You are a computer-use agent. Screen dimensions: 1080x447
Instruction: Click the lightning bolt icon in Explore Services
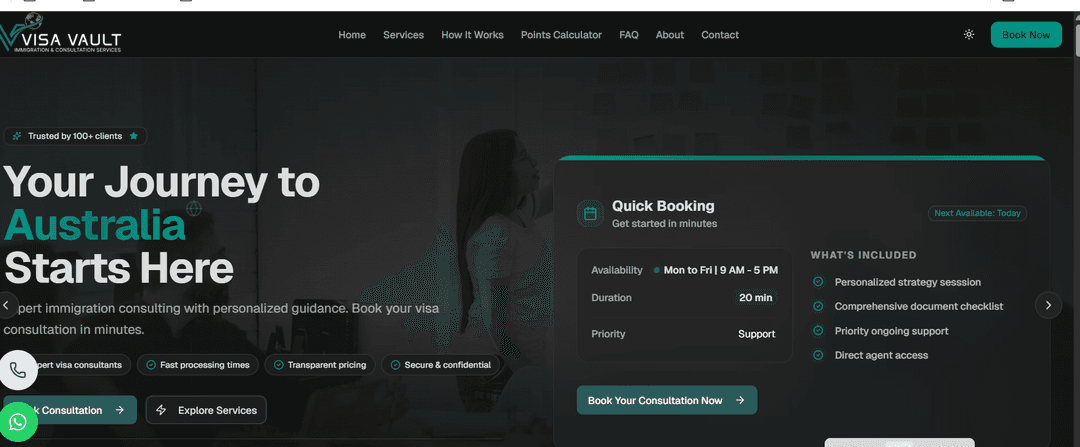coord(161,410)
